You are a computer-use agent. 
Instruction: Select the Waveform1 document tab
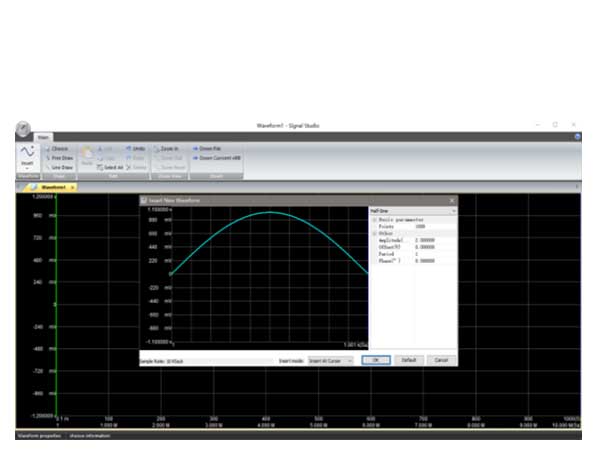click(x=53, y=187)
